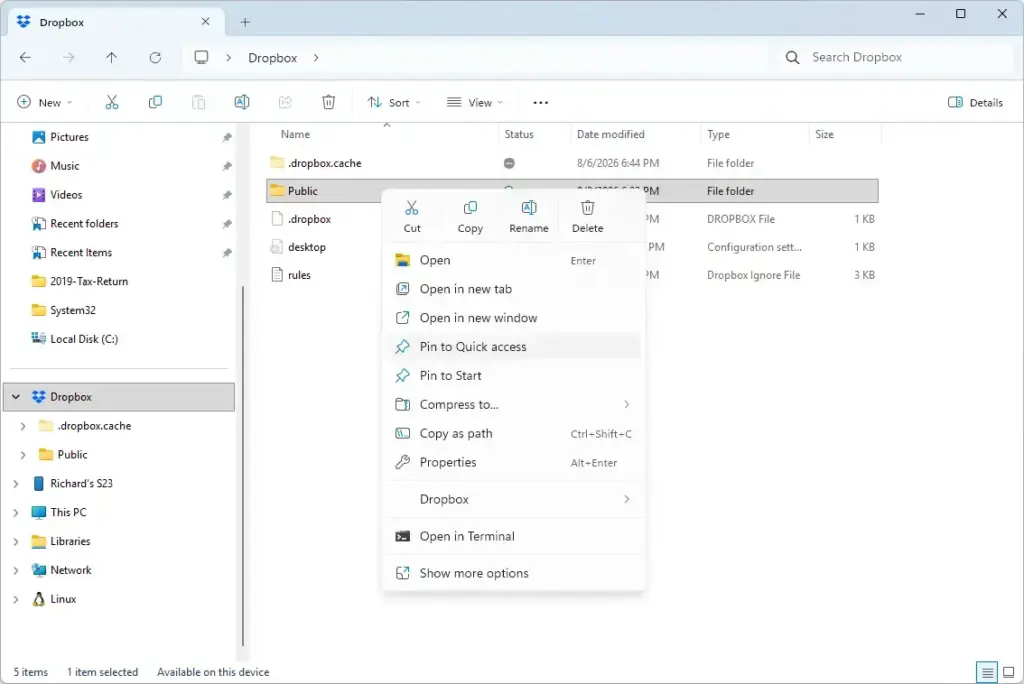
Task: Select Linux penguin icon in sidebar
Action: point(39,598)
